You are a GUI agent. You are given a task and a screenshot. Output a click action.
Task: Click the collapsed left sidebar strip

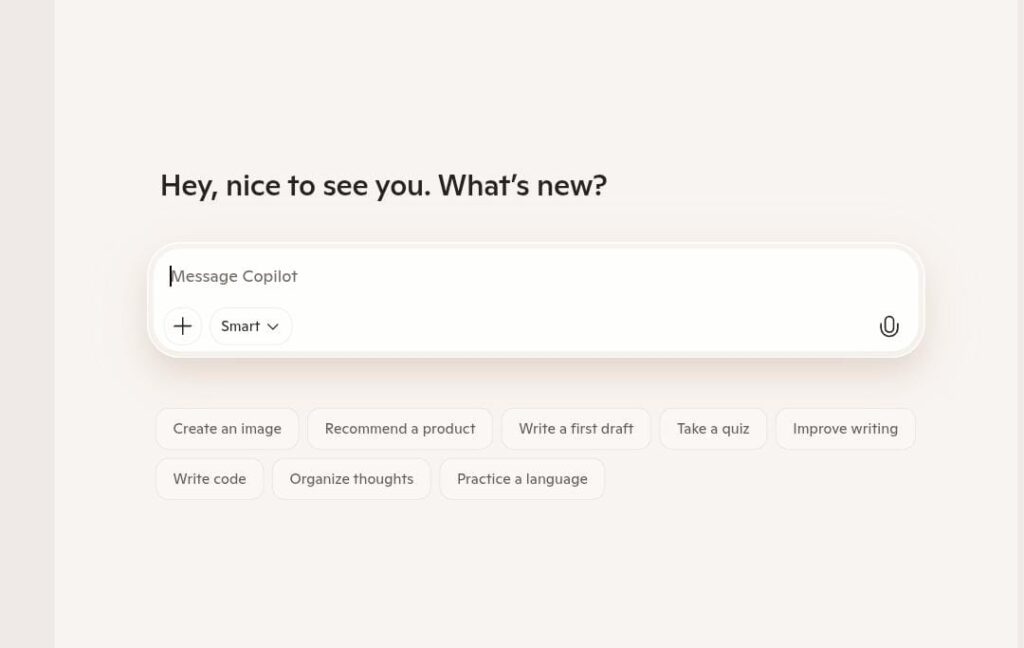tap(27, 324)
